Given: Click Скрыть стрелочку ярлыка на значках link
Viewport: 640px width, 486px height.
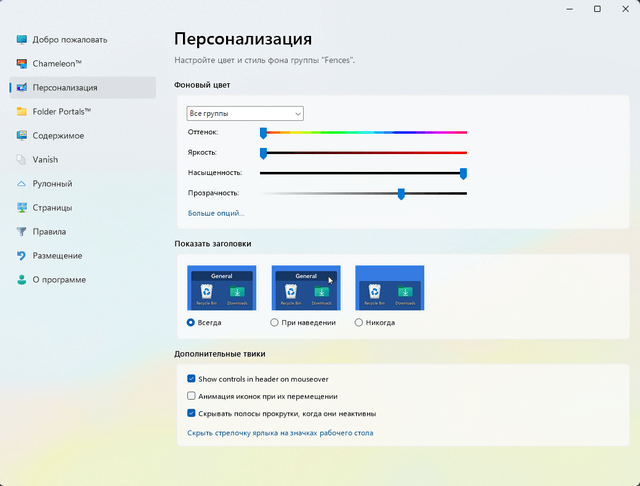Looking at the screenshot, I should coord(280,433).
